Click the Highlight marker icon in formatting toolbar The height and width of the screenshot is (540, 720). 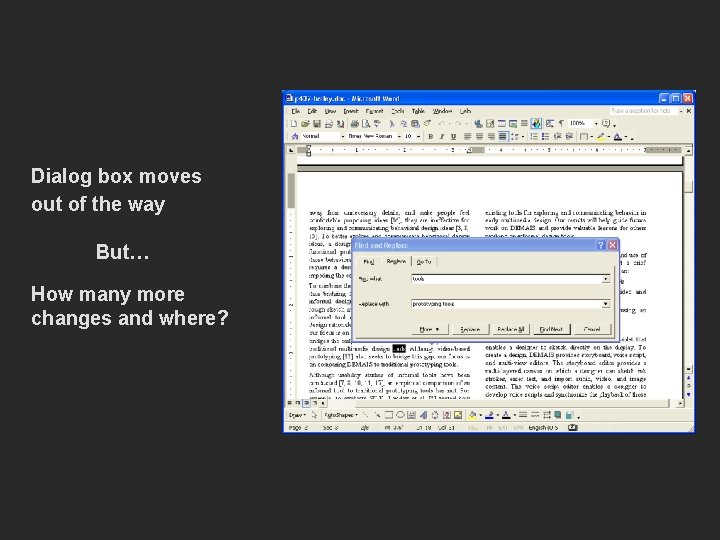(x=601, y=136)
